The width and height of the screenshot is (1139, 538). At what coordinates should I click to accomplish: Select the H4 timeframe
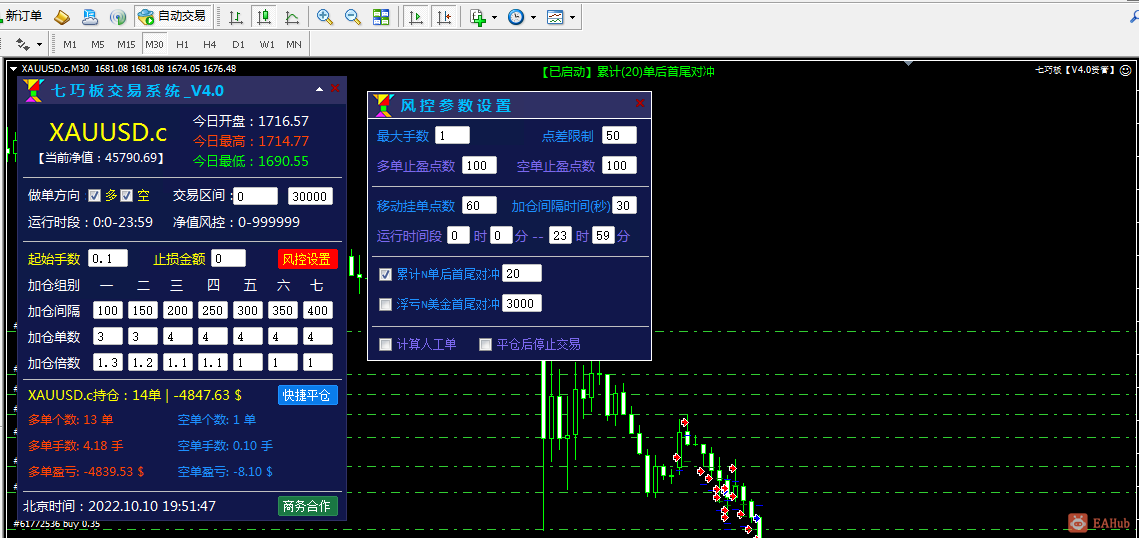click(210, 44)
